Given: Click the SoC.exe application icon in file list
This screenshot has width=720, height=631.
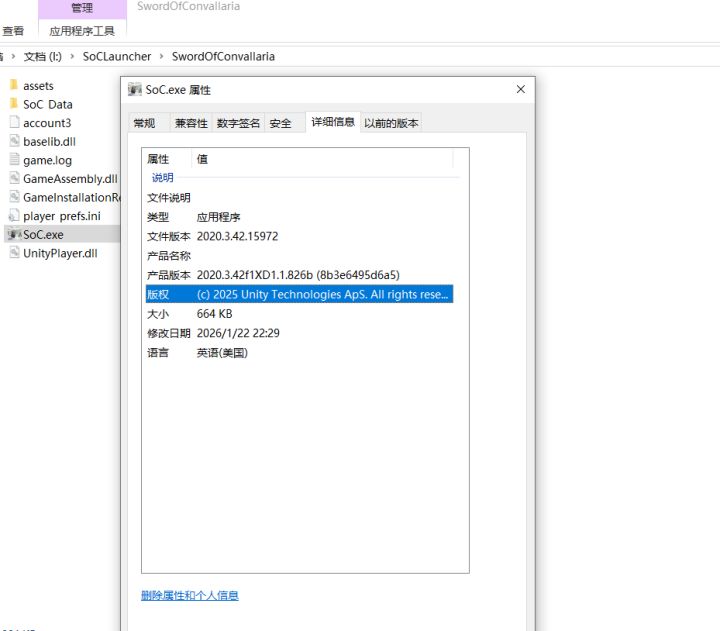Looking at the screenshot, I should click(14, 234).
